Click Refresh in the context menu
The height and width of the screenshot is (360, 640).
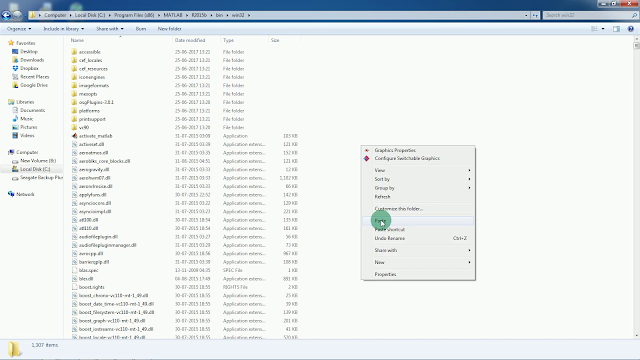[418, 197]
